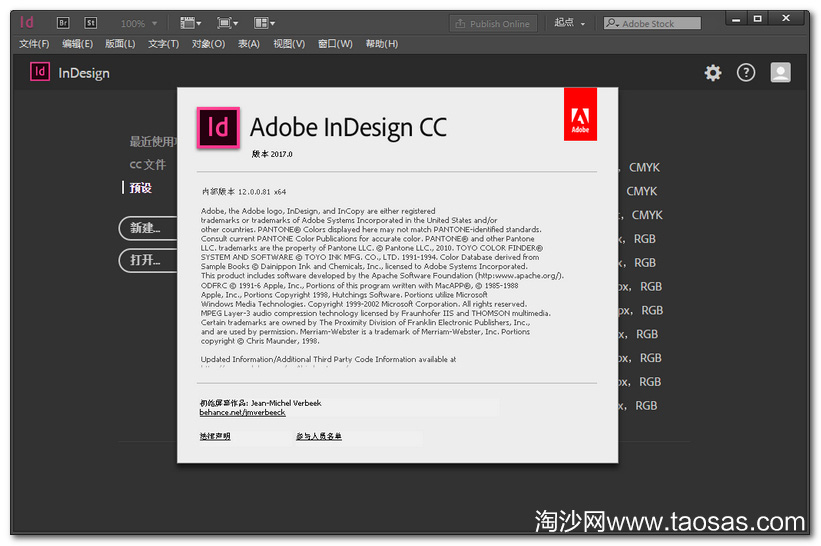Select the CC 文件 tab

pos(148,165)
